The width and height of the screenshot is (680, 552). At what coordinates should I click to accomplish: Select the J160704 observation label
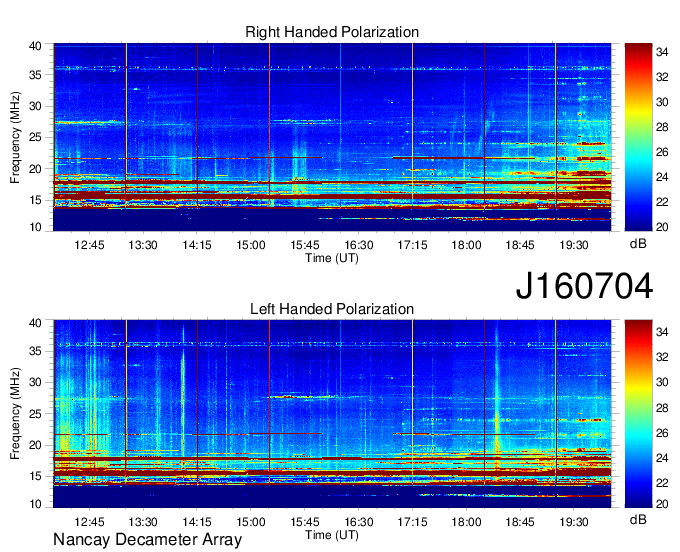(x=584, y=286)
